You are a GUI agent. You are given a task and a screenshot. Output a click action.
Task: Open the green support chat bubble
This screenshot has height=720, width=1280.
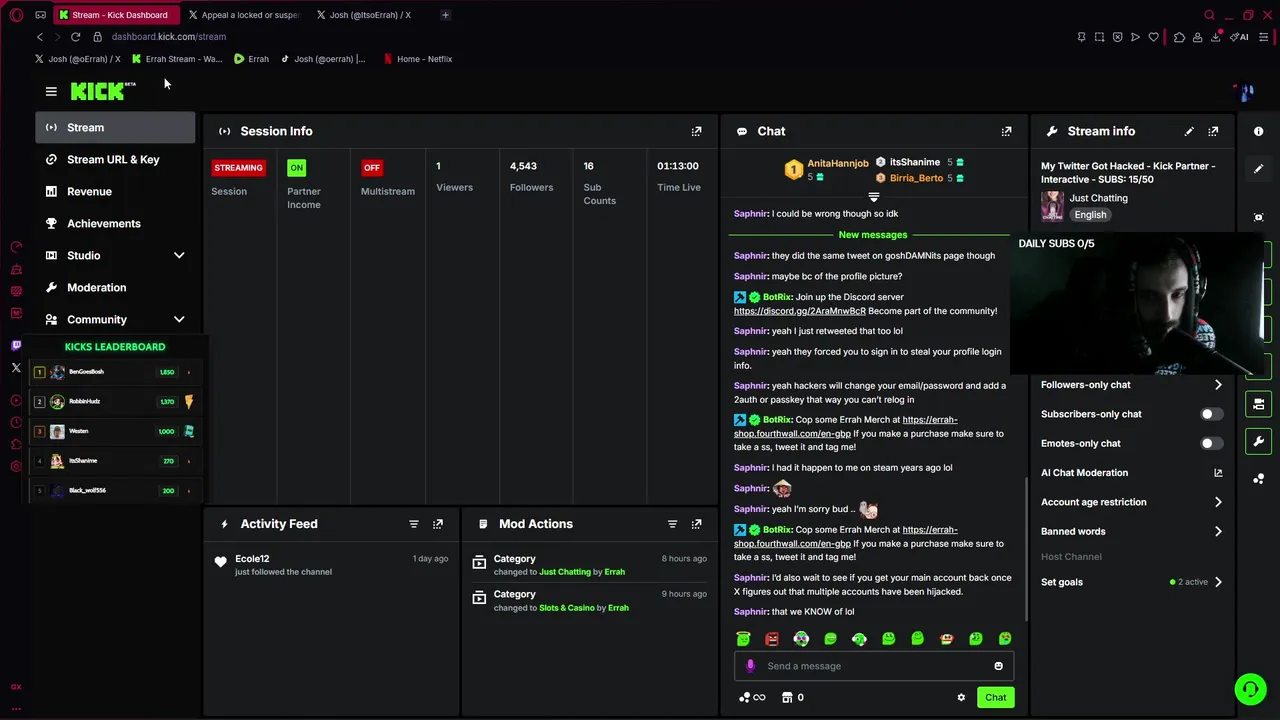tap(1250, 689)
